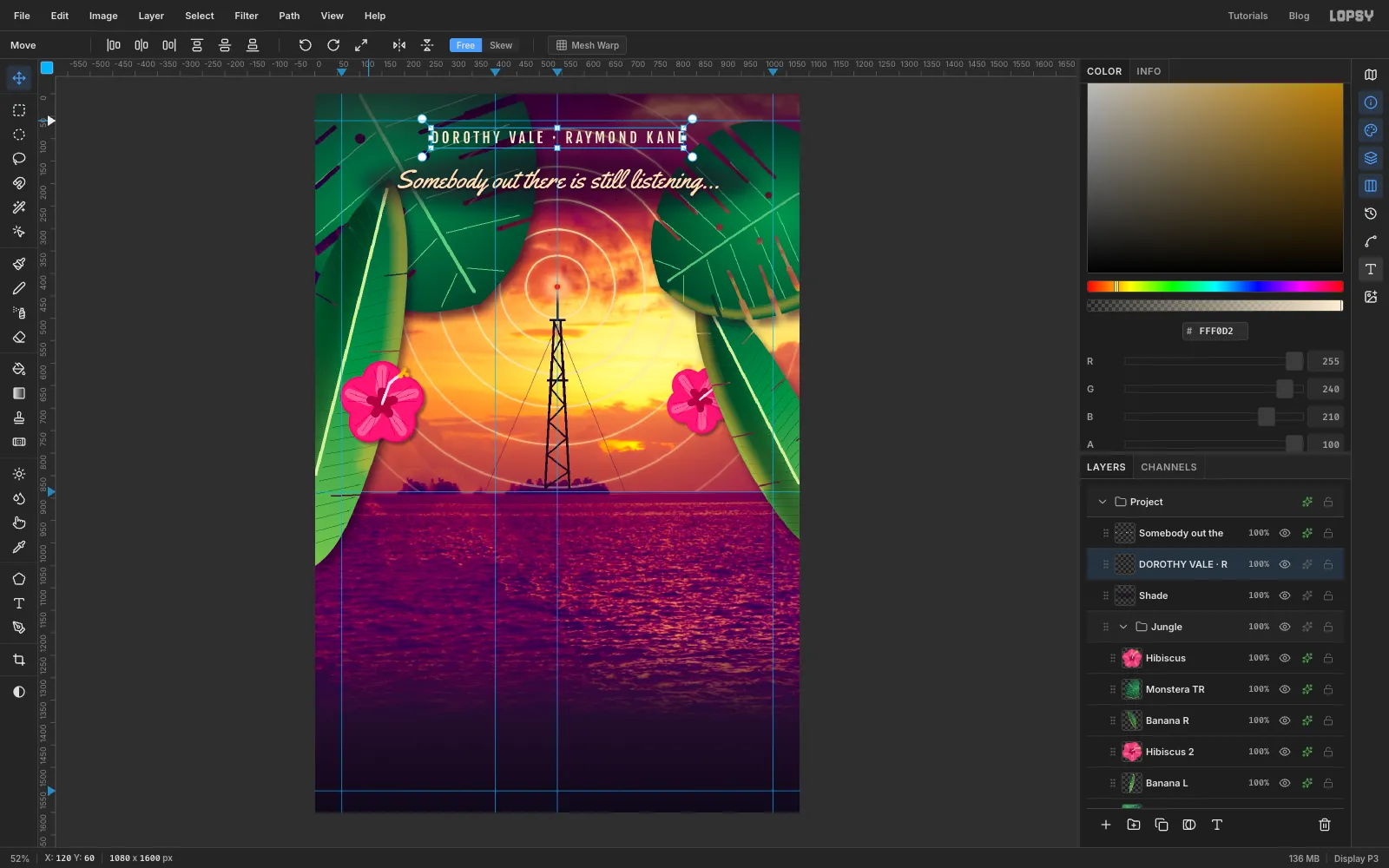Viewport: 1389px width, 868px height.
Task: Select the Eraser tool
Action: pyautogui.click(x=19, y=337)
